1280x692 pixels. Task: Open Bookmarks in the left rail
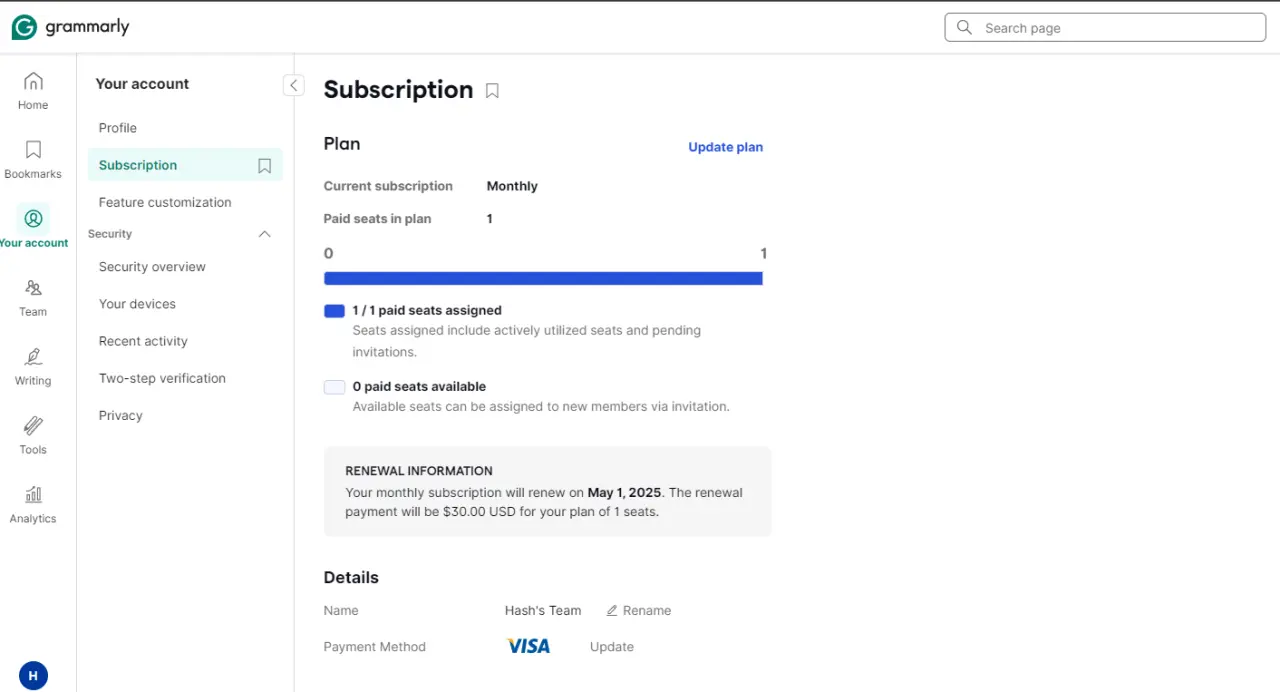click(33, 159)
